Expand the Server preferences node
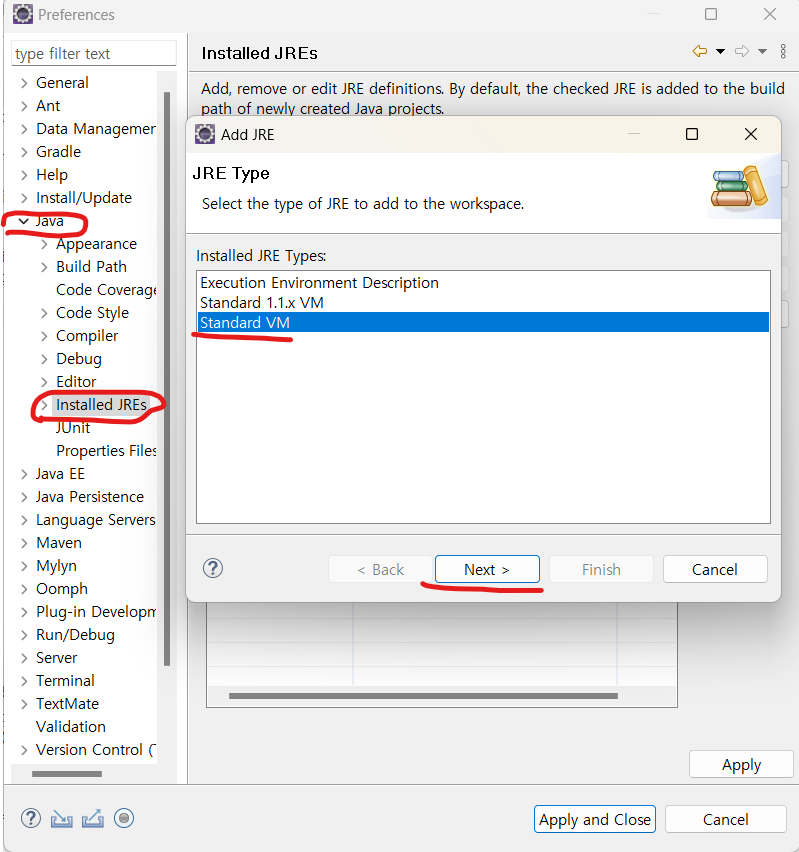This screenshot has height=852, width=799. tap(24, 658)
